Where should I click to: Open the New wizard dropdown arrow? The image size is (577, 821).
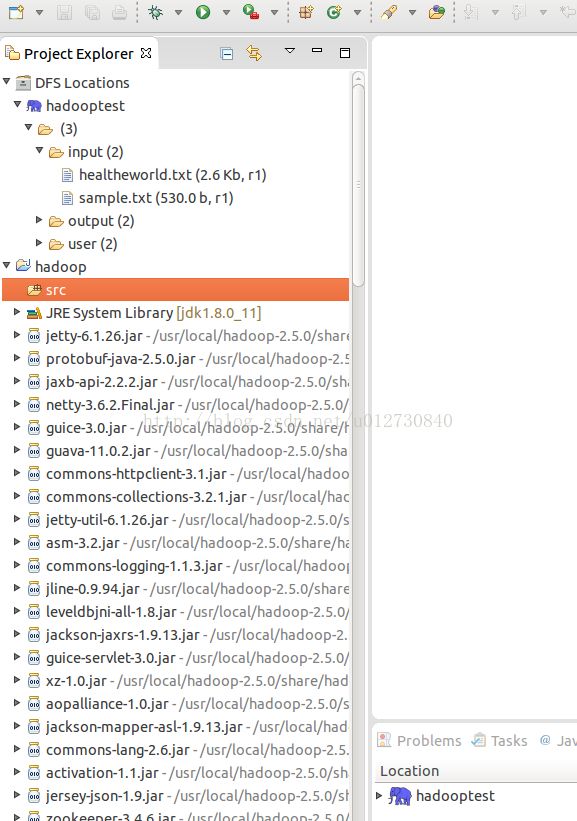point(39,12)
